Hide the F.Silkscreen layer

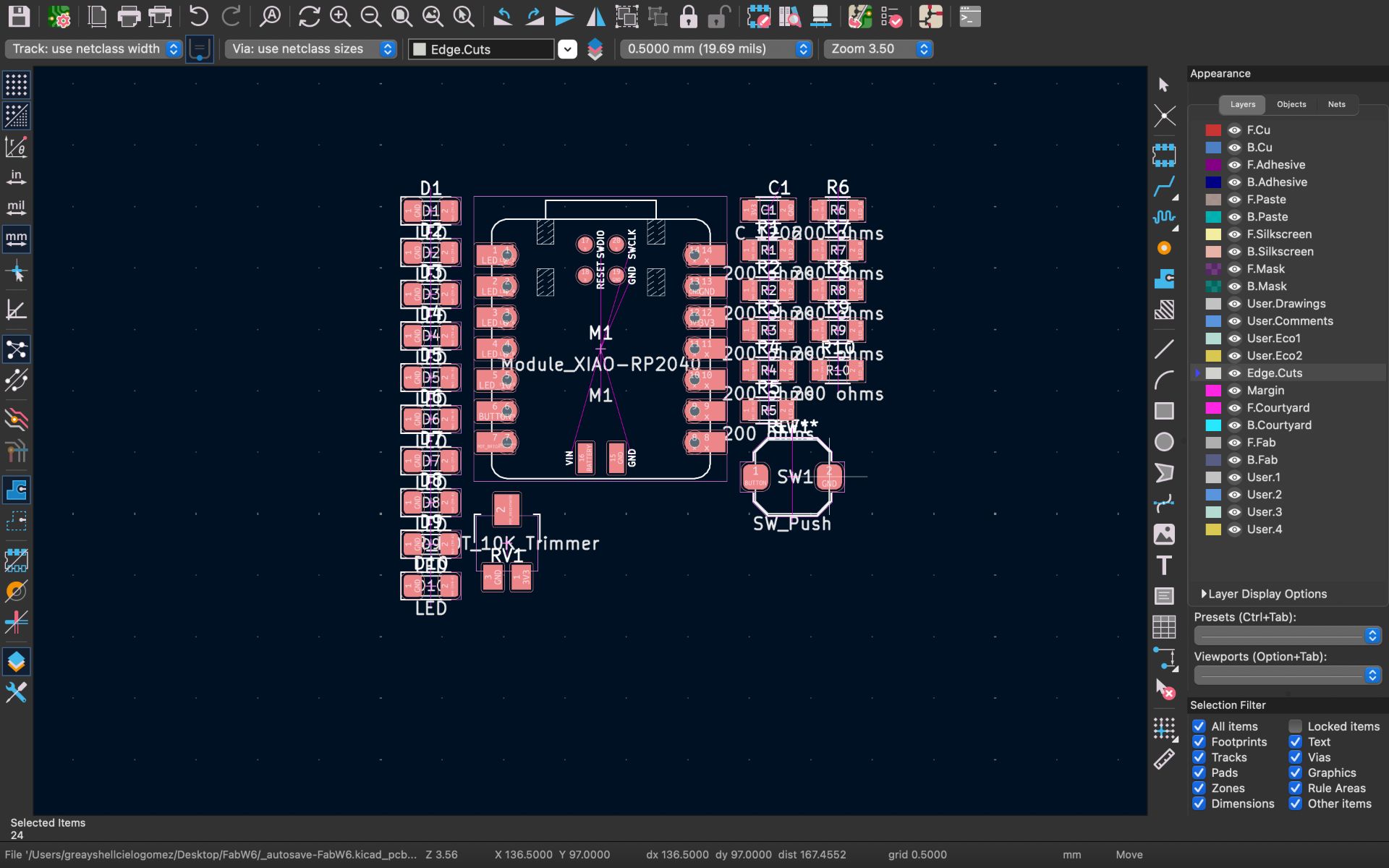coord(1234,234)
